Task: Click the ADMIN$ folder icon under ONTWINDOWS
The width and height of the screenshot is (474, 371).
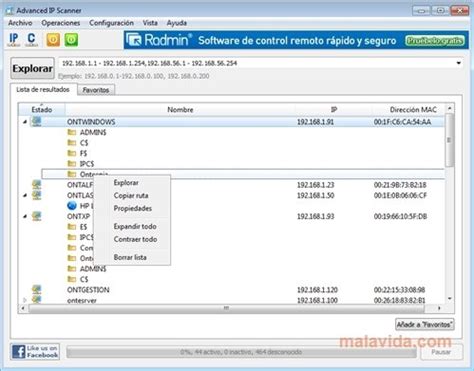Action: click(72, 132)
